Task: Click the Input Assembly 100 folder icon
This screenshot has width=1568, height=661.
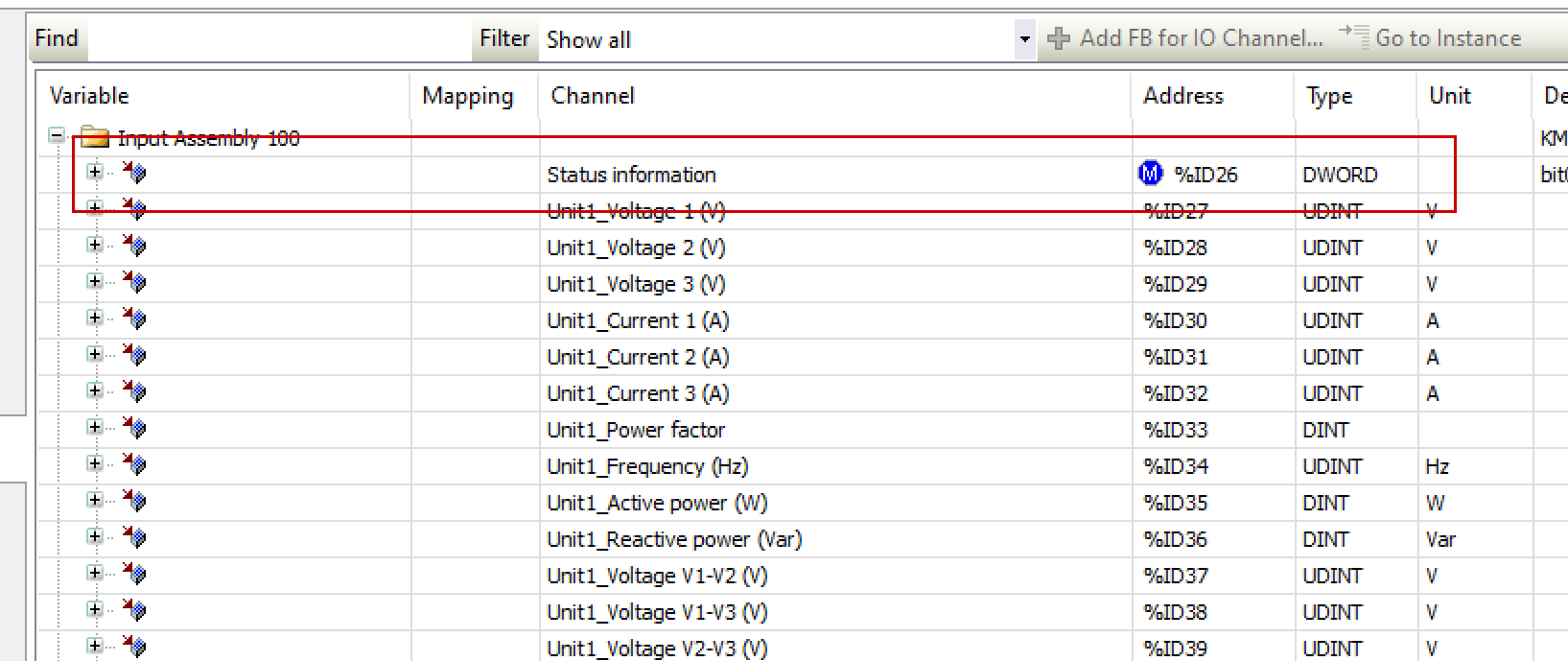Action: pyautogui.click(x=94, y=137)
